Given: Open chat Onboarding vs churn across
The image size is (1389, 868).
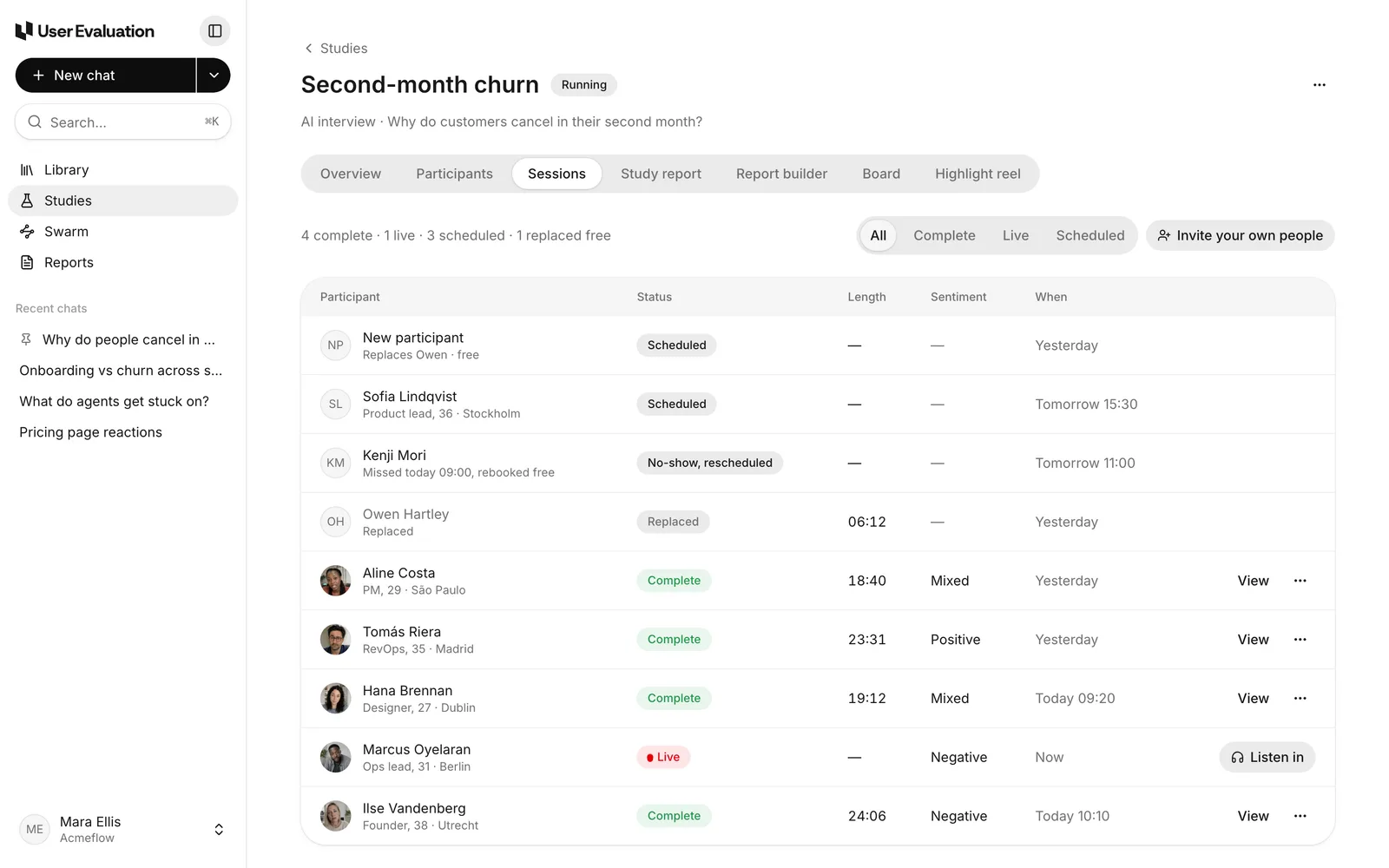Looking at the screenshot, I should pos(123,371).
